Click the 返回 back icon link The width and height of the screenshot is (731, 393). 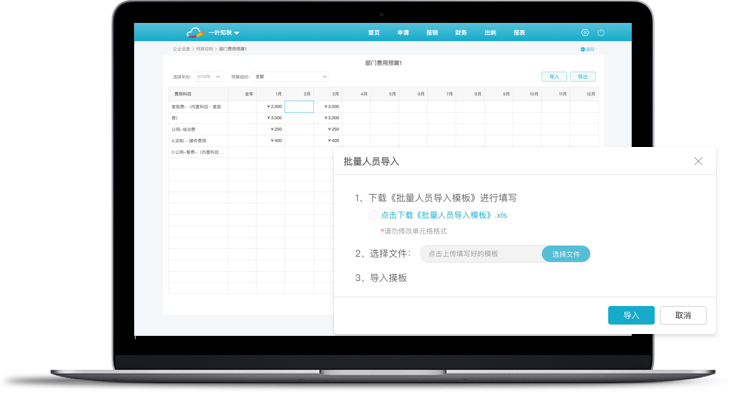click(587, 49)
